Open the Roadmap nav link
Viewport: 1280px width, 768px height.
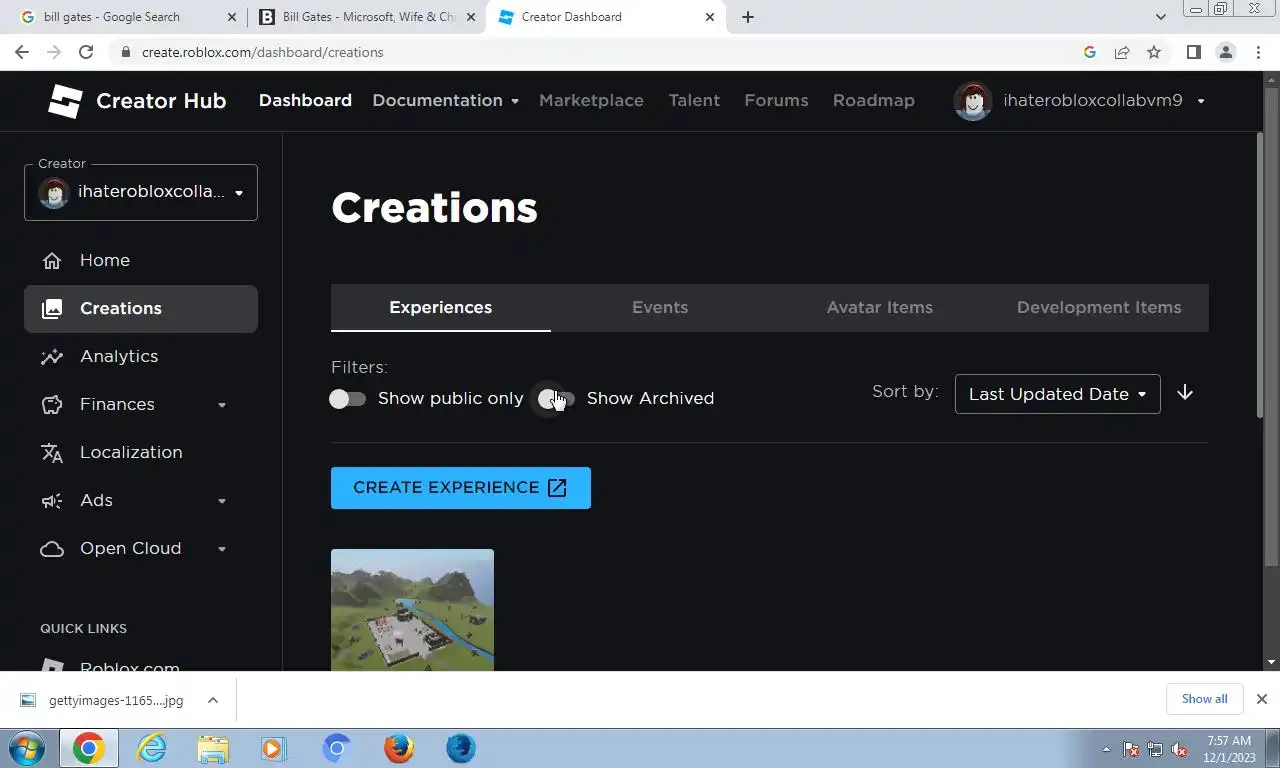(873, 101)
